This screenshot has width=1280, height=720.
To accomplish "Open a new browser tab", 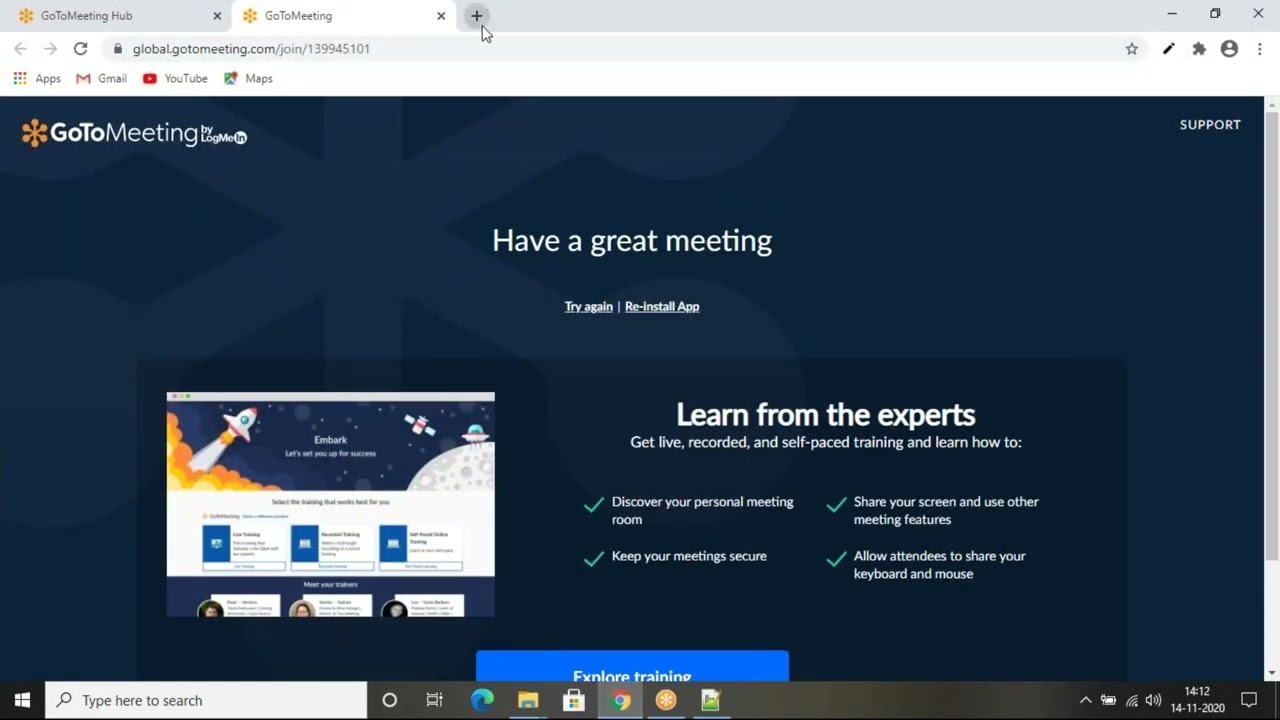I will point(477,16).
